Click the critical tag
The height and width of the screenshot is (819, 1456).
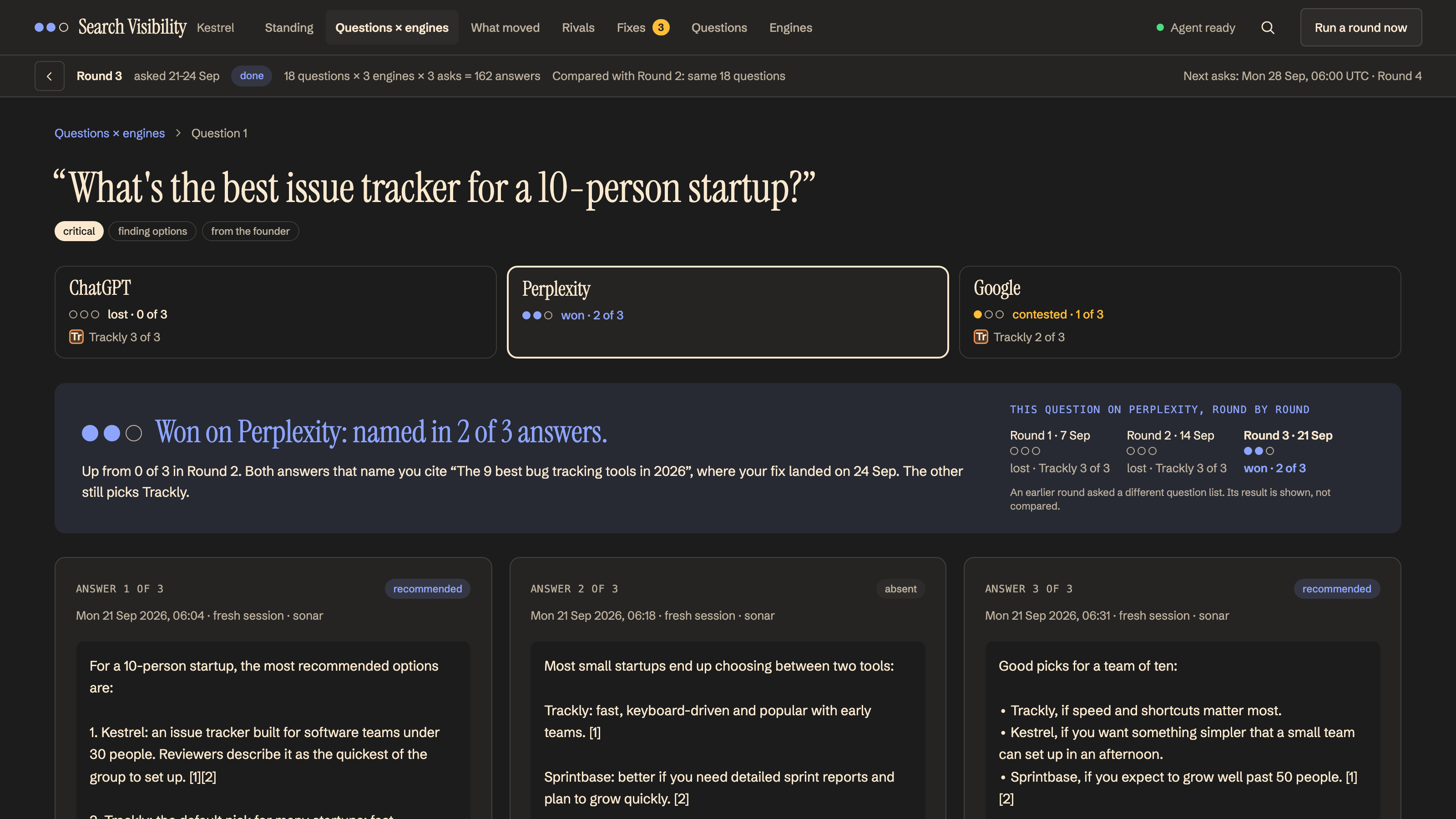coord(79,231)
